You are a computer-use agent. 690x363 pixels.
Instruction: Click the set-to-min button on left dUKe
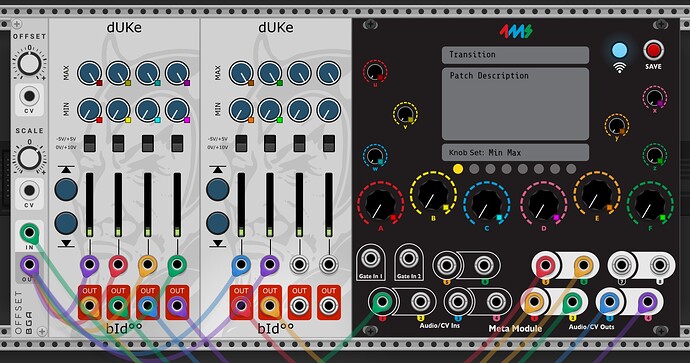pyautogui.click(x=66, y=223)
